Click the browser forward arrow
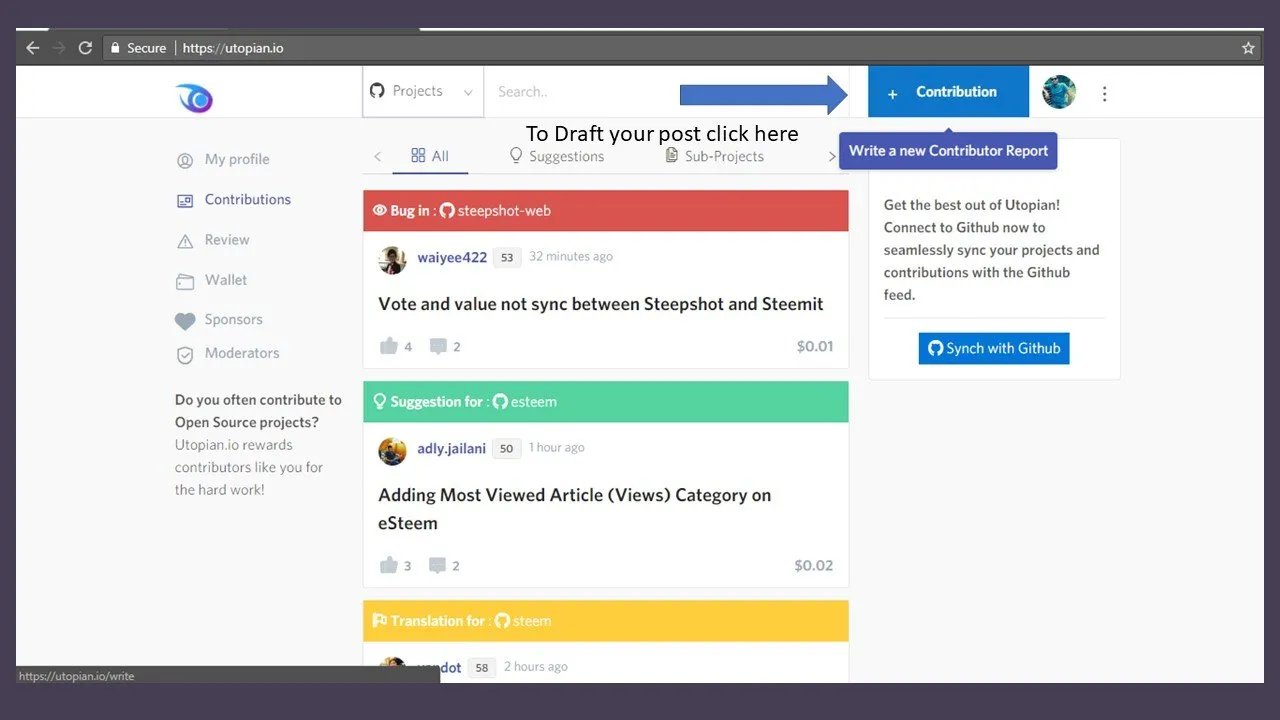 tap(59, 48)
